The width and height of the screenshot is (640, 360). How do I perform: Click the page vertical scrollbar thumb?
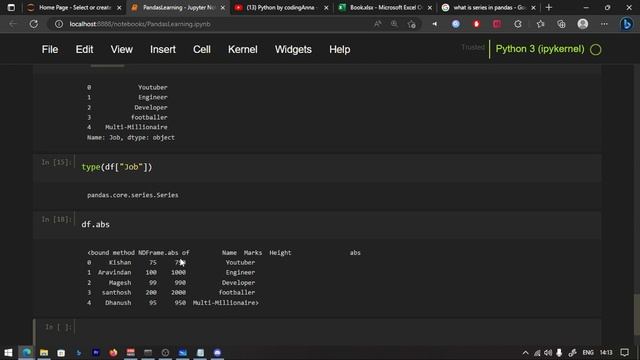point(636,315)
